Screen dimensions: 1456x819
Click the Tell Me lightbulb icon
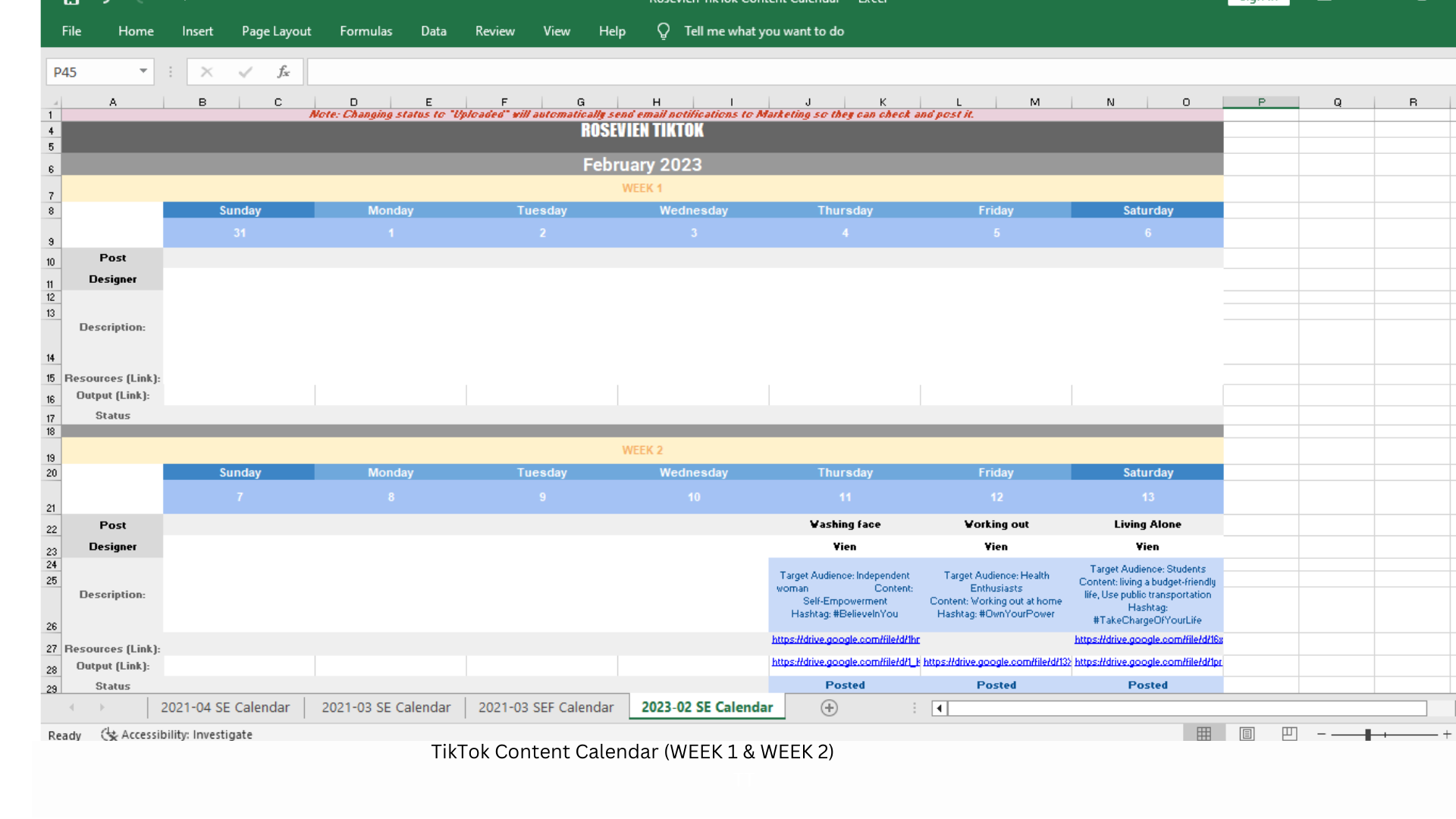pyautogui.click(x=664, y=31)
